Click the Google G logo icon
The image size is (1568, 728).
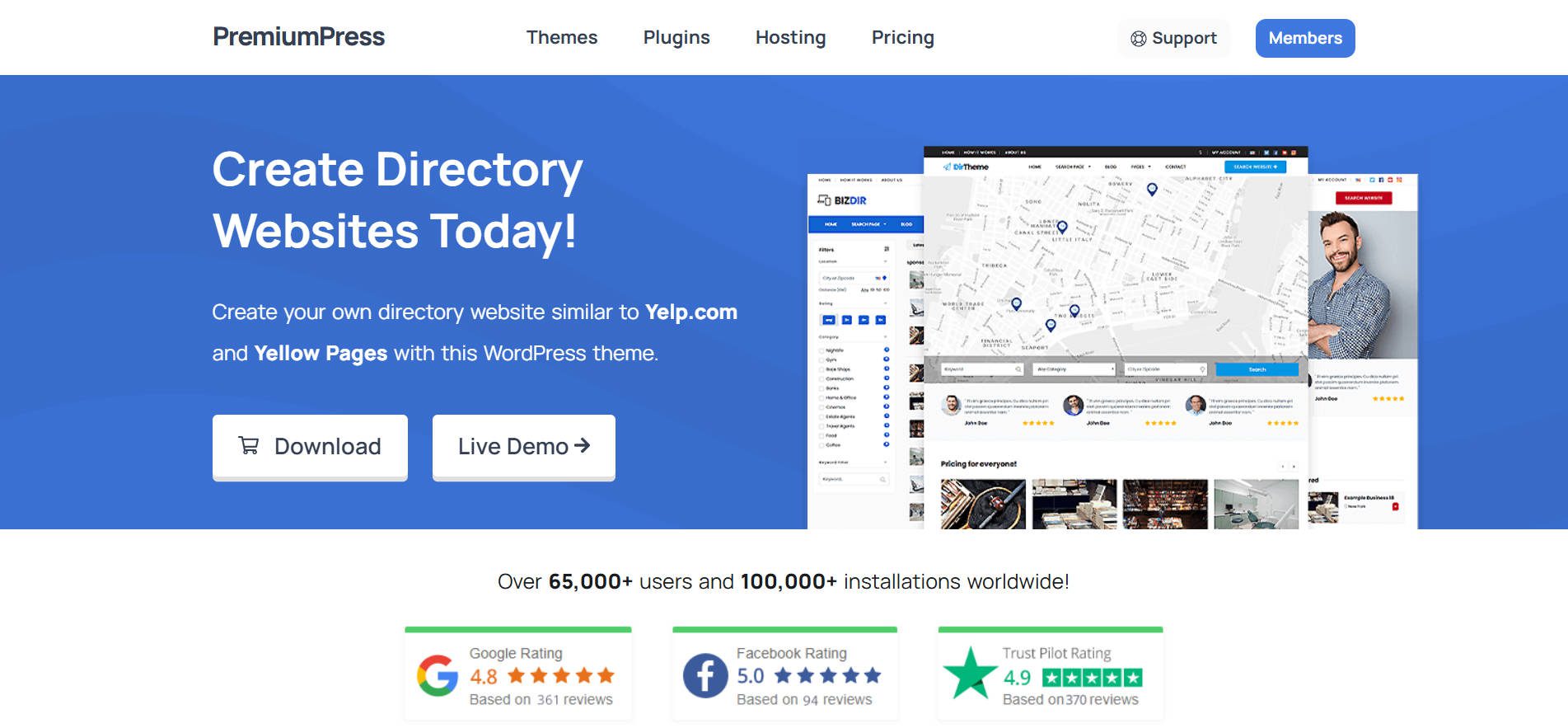pyautogui.click(x=438, y=676)
